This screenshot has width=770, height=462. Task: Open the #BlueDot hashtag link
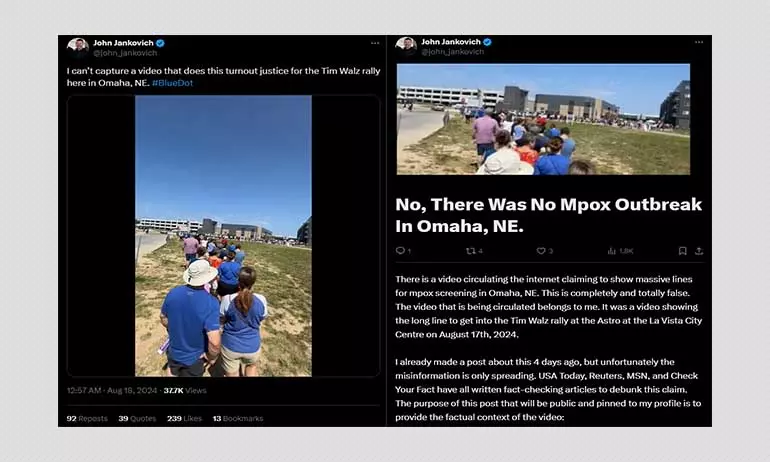(x=172, y=83)
